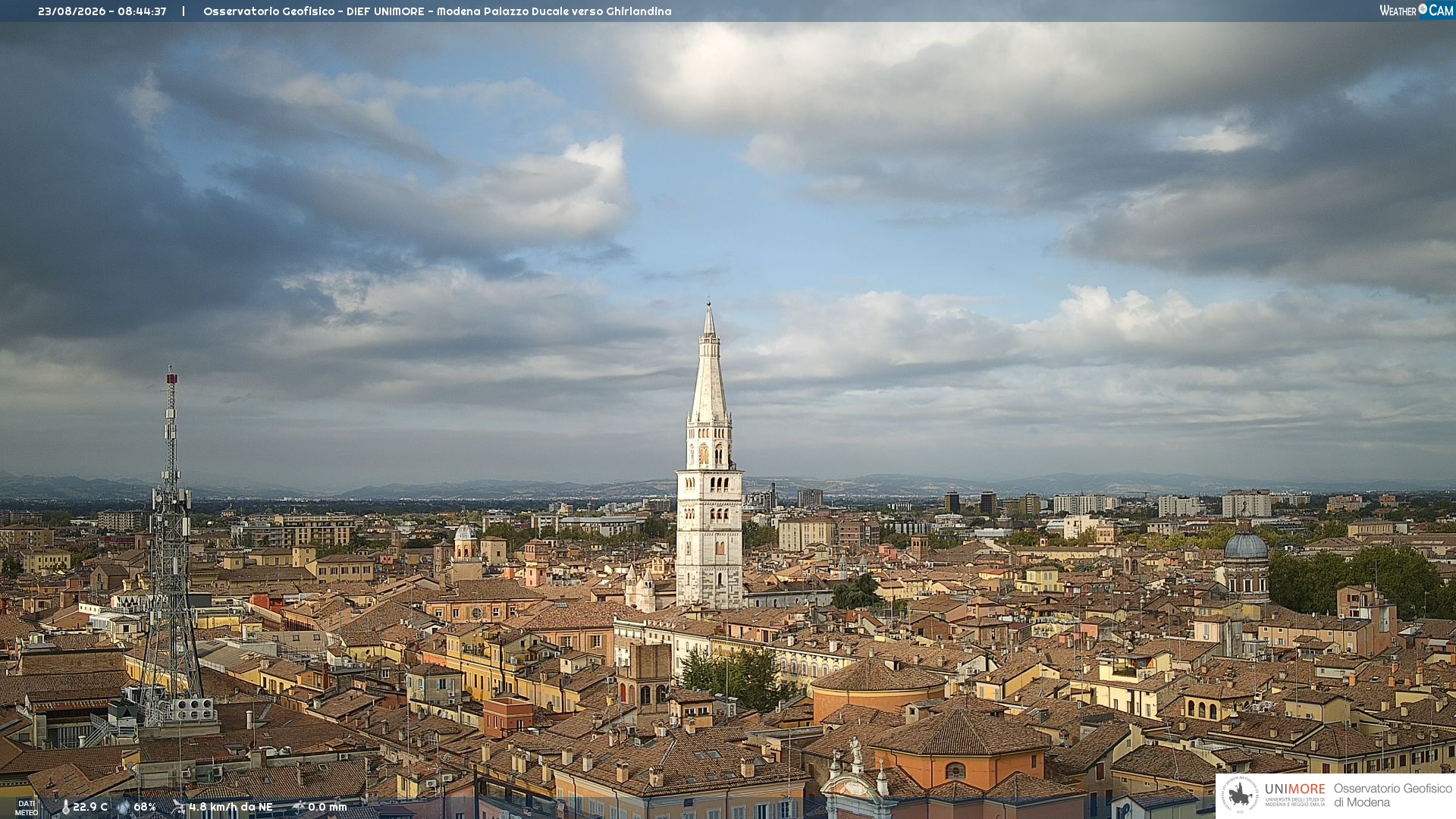1456x819 pixels.
Task: Click the blue dome on right
Action: pos(1246,545)
